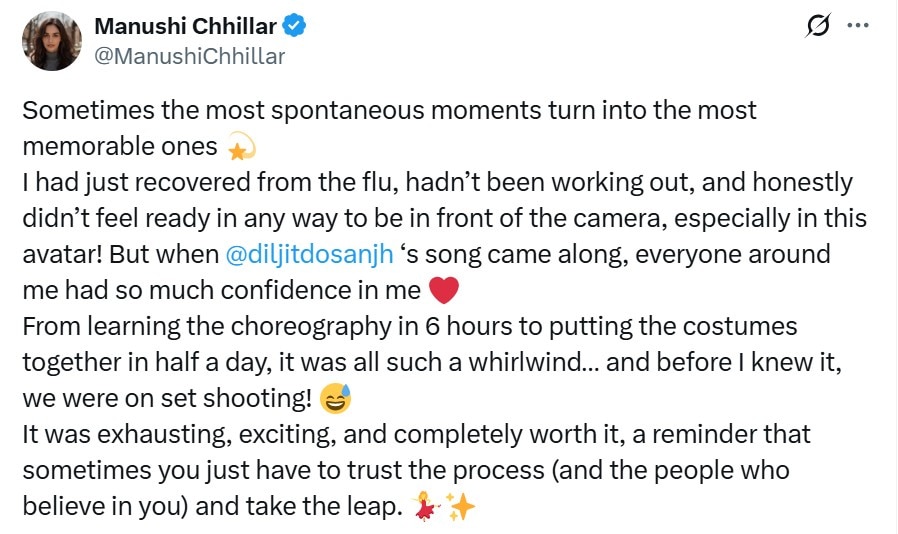The image size is (898, 534).
Task: Click Manushi Chhillar's profile picture
Action: 51,41
